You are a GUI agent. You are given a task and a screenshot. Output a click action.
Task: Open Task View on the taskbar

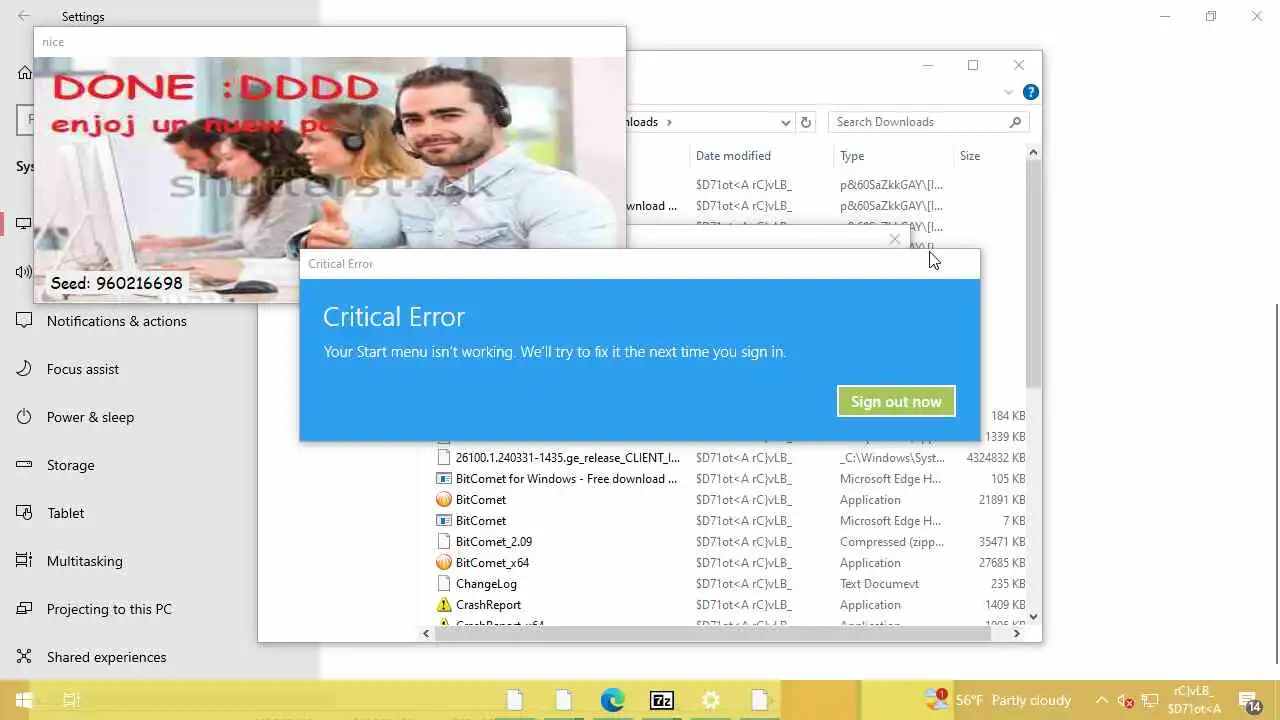72,700
